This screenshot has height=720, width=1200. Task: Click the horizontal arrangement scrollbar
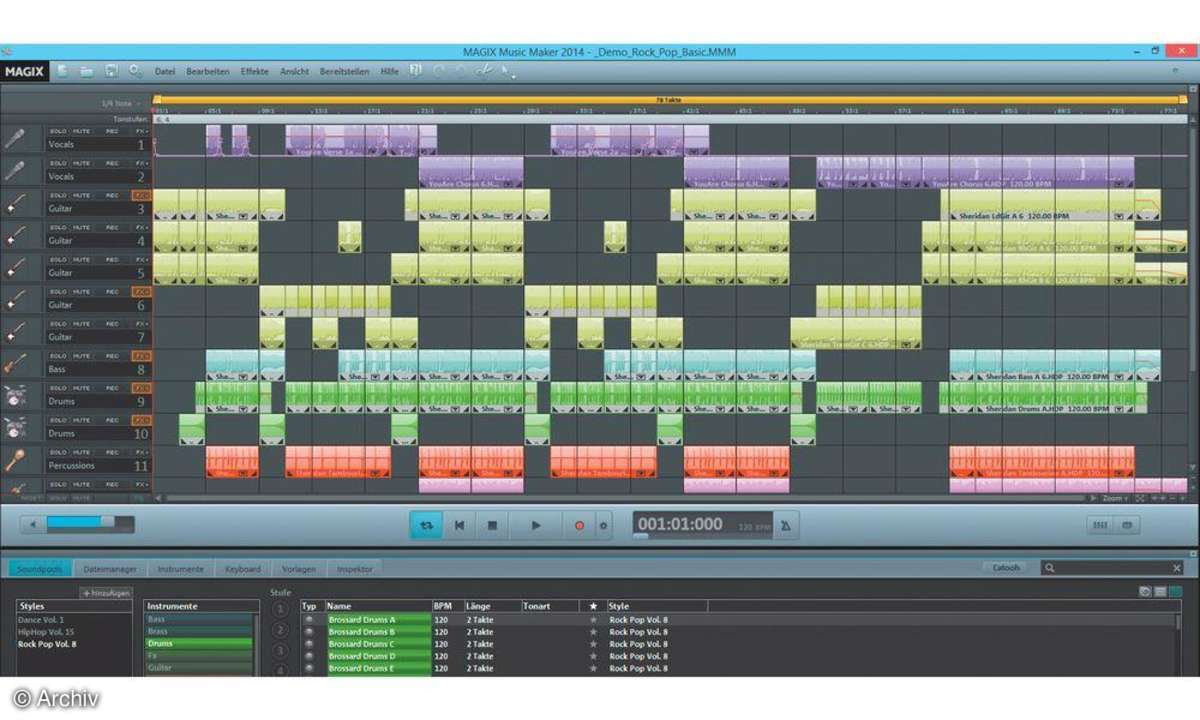tap(625, 497)
